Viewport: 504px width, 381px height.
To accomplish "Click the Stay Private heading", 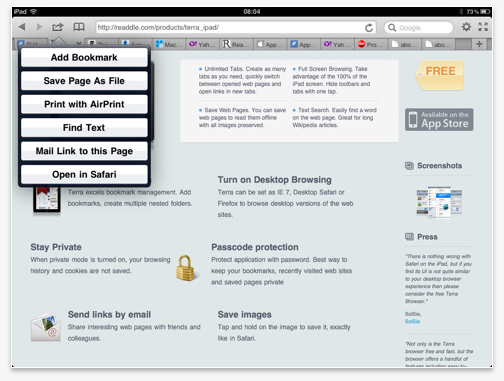I will point(56,247).
